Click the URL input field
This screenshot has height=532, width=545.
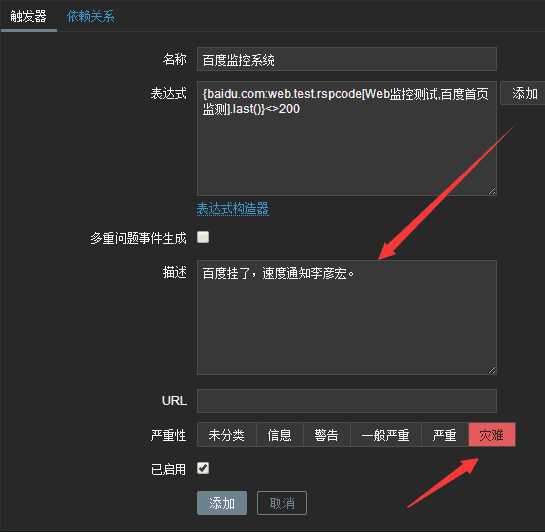pyautogui.click(x=347, y=401)
